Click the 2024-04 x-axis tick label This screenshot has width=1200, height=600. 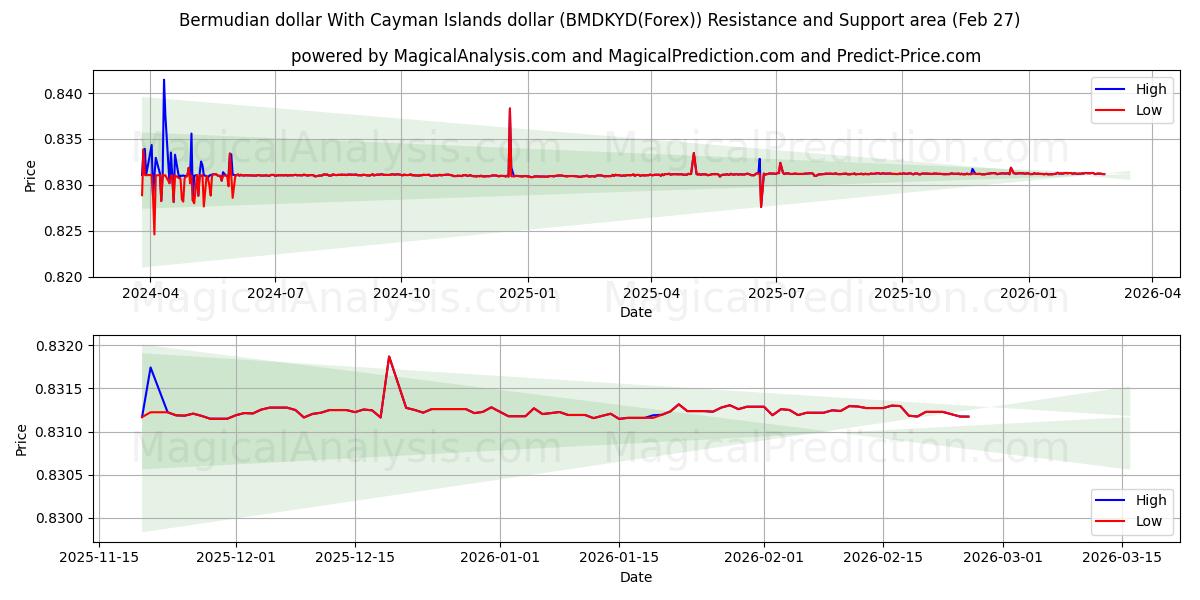point(150,294)
